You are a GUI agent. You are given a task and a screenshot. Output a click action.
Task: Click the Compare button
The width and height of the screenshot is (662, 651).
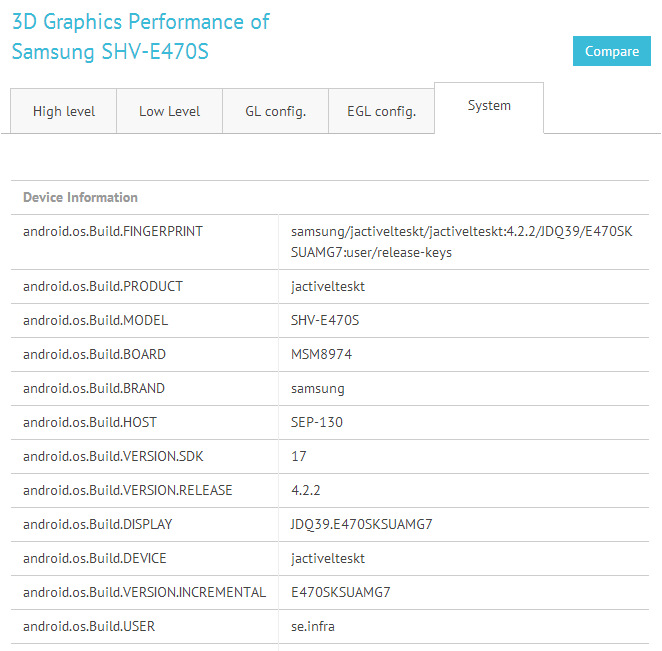click(x=611, y=51)
